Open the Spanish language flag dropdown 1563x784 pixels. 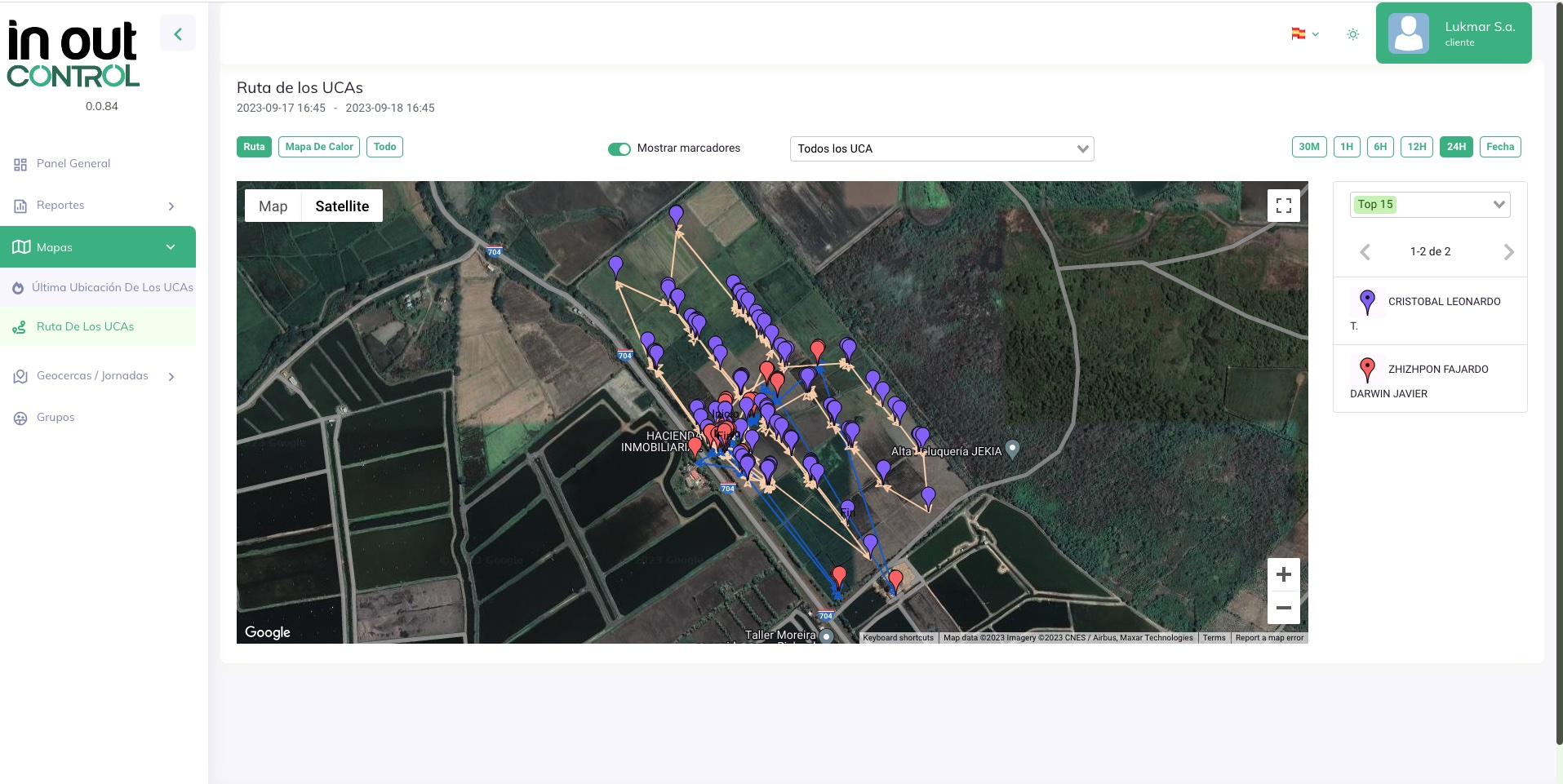pos(1303,33)
